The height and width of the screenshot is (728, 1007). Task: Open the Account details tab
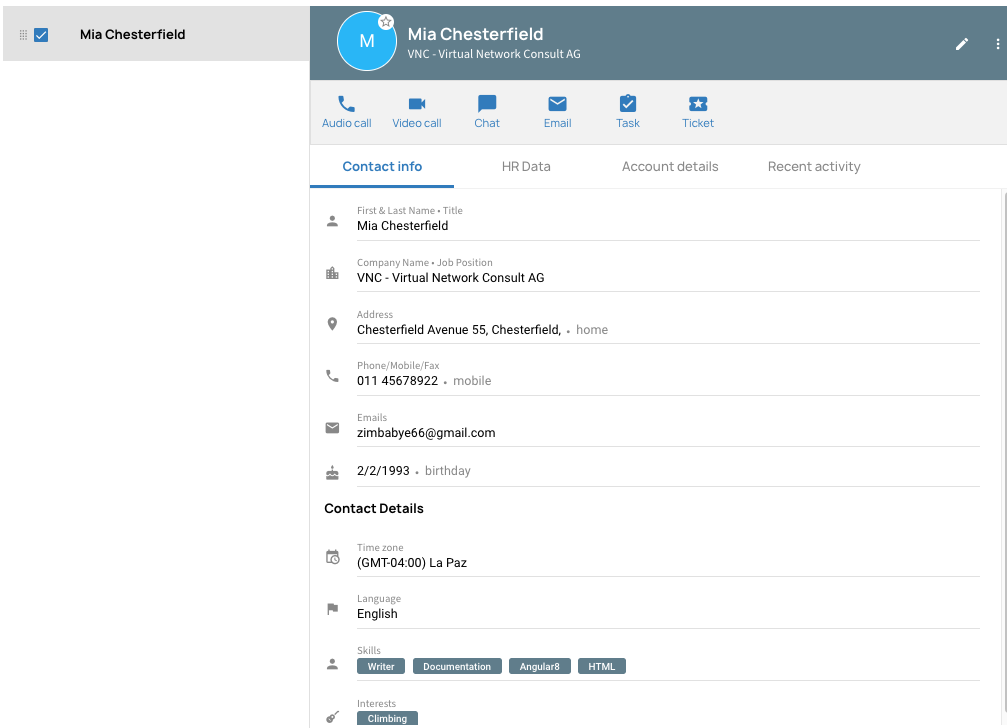[x=670, y=166]
